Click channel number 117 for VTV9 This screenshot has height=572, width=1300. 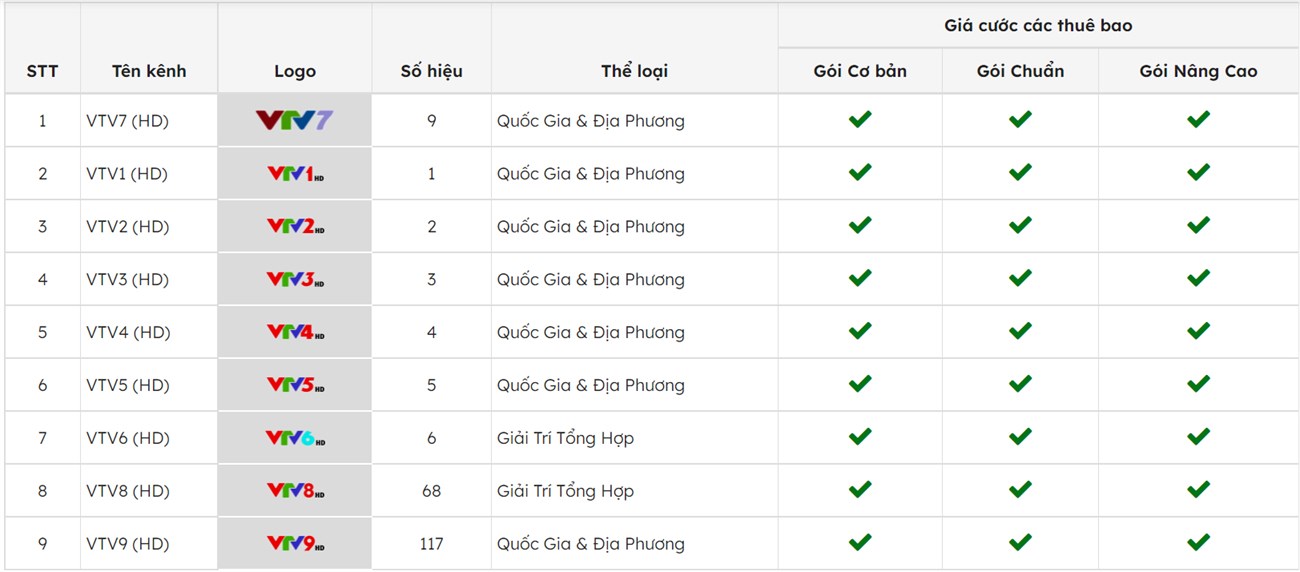pyautogui.click(x=431, y=544)
